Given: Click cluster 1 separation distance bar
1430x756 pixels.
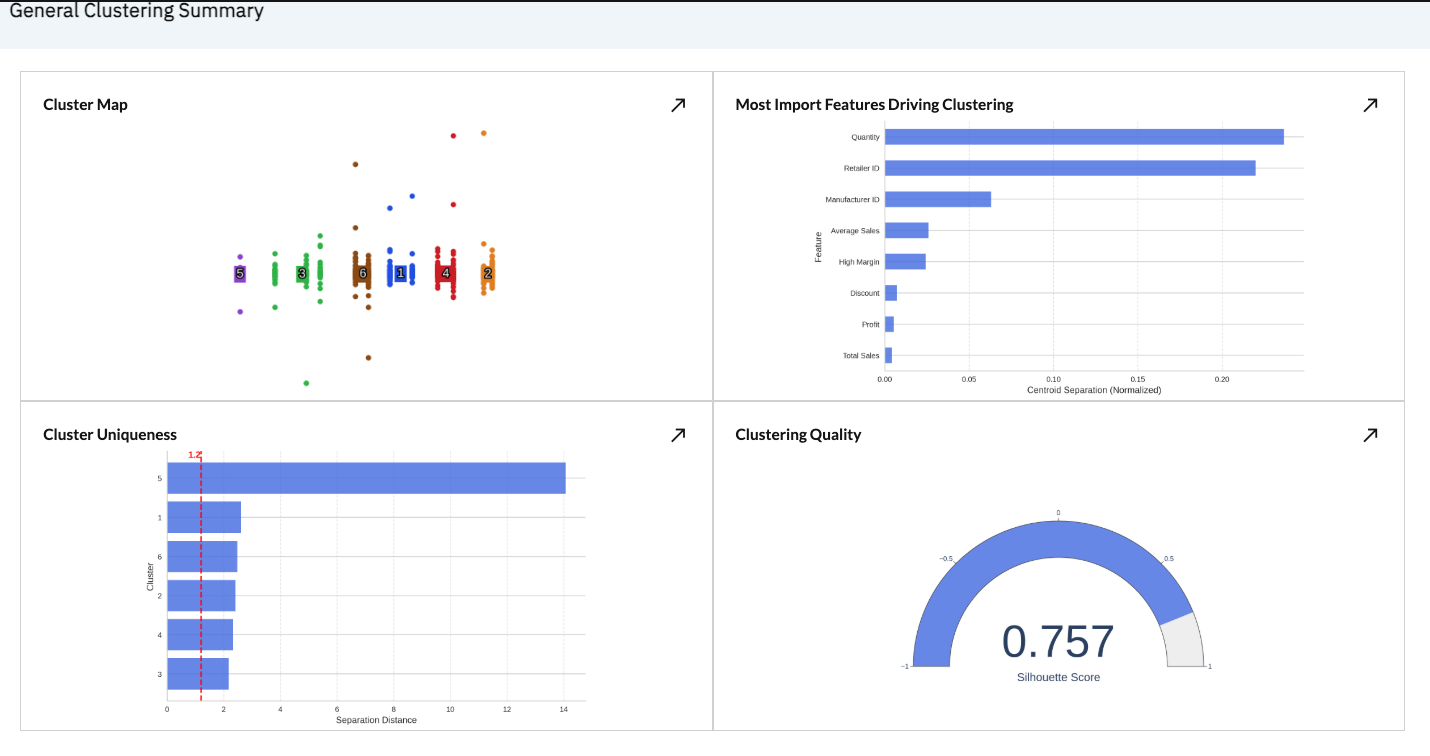Looking at the screenshot, I should [204, 517].
